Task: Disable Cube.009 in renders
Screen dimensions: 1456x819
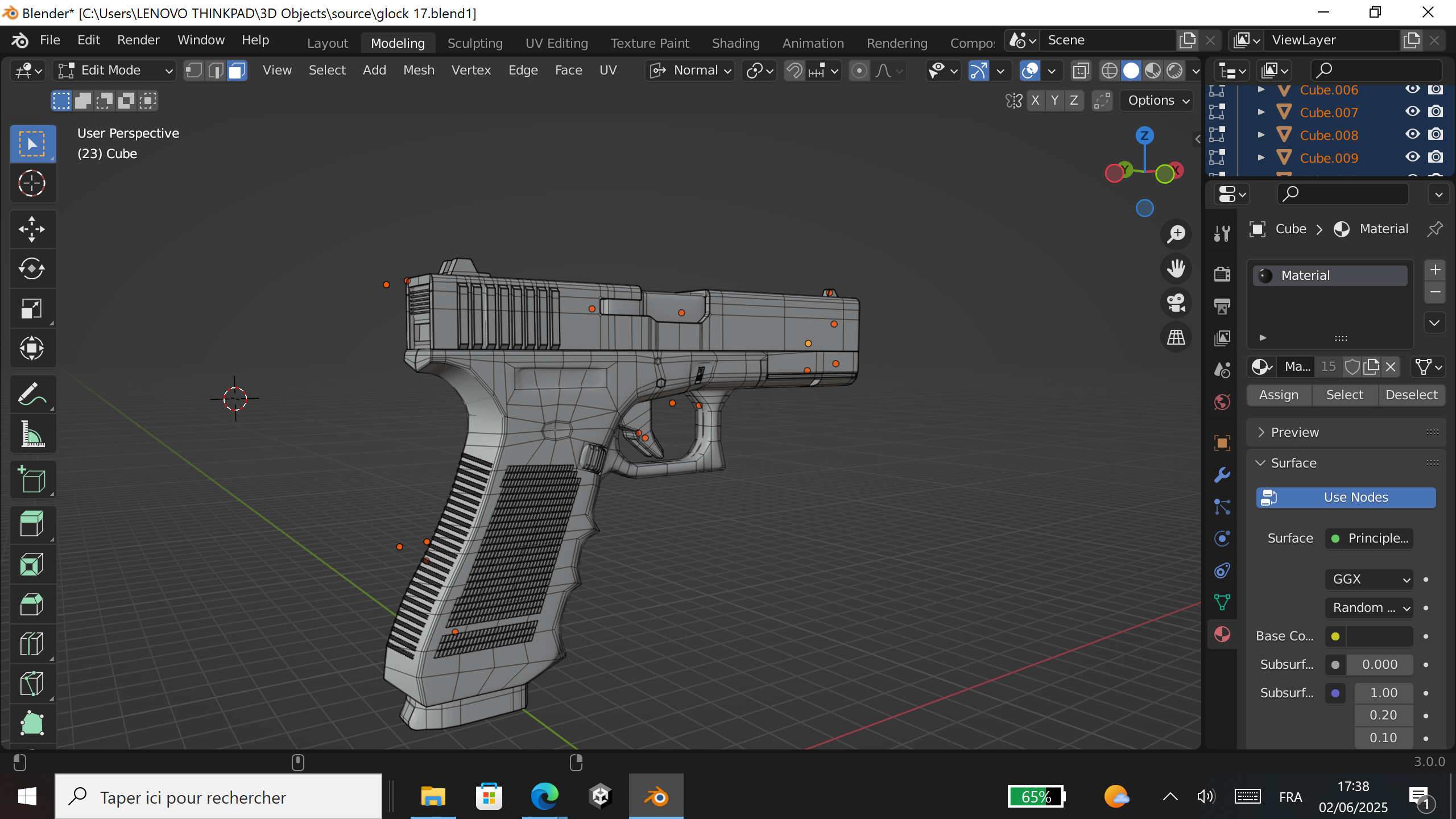Action: point(1436,158)
